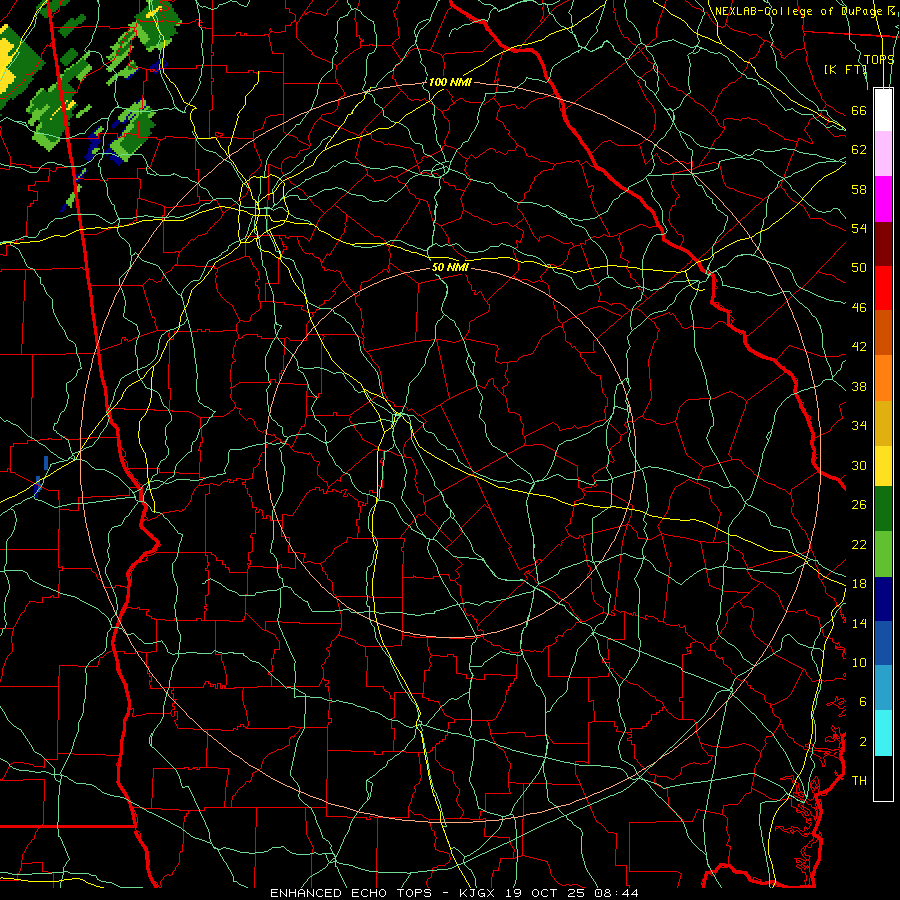Image resolution: width=900 pixels, height=900 pixels.
Task: Click the legend value "66"
Action: 859,110
